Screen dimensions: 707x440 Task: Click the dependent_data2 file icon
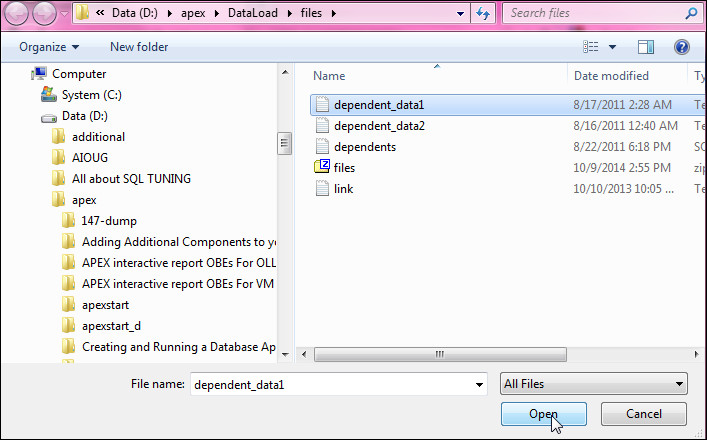pyautogui.click(x=322, y=125)
